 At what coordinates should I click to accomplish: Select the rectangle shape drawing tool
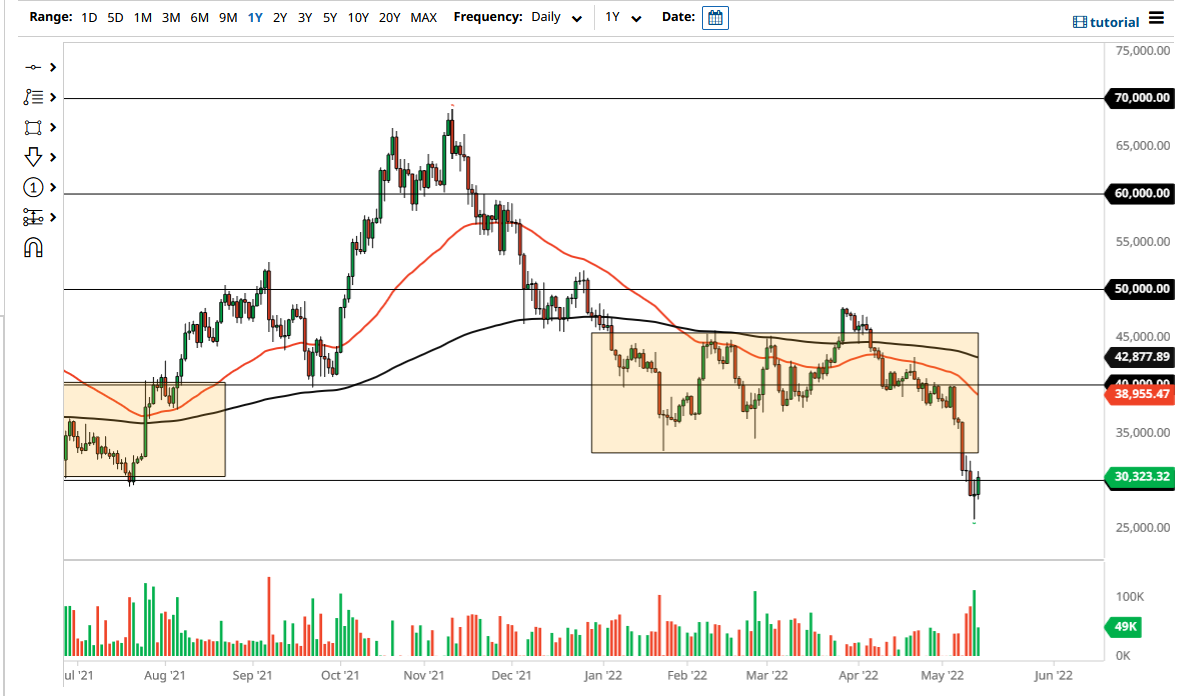click(33, 127)
